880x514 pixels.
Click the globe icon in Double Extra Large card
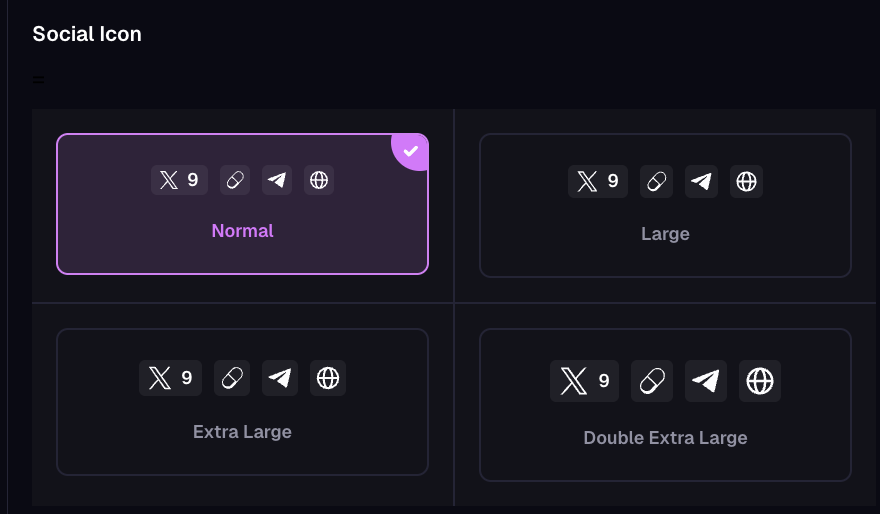pos(760,381)
